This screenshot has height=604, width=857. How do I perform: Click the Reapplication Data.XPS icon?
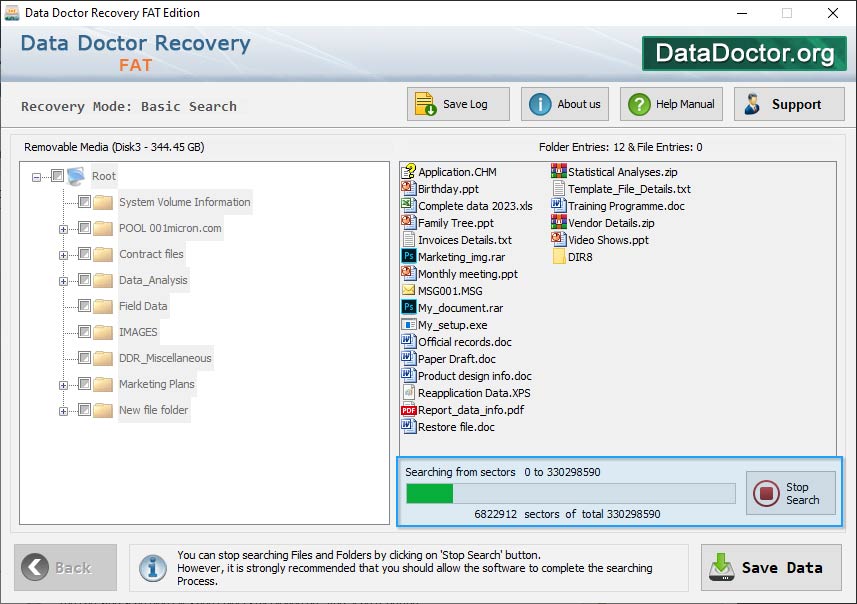408,392
